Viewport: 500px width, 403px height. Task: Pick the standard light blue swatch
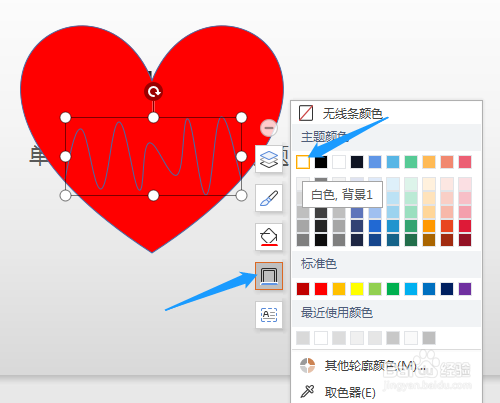411,289
